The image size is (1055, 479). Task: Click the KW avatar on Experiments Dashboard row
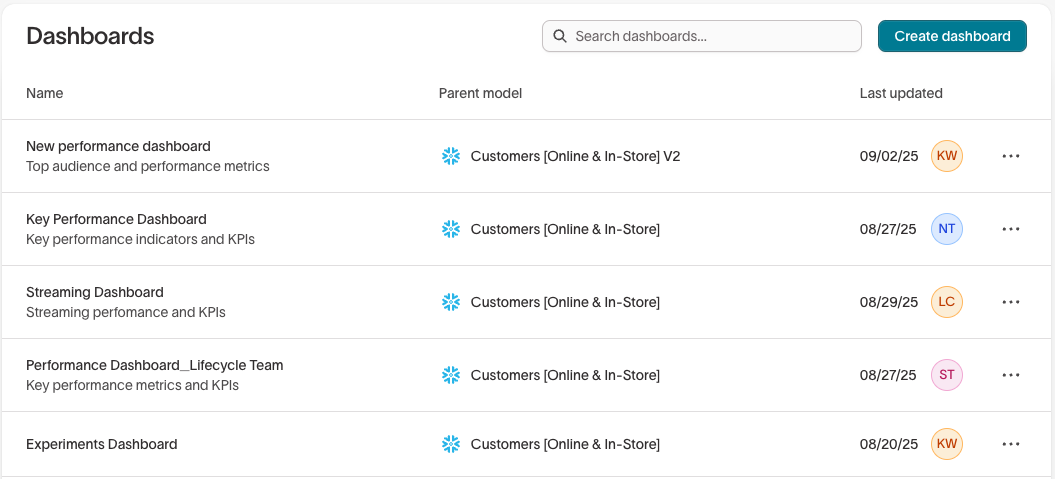946,444
